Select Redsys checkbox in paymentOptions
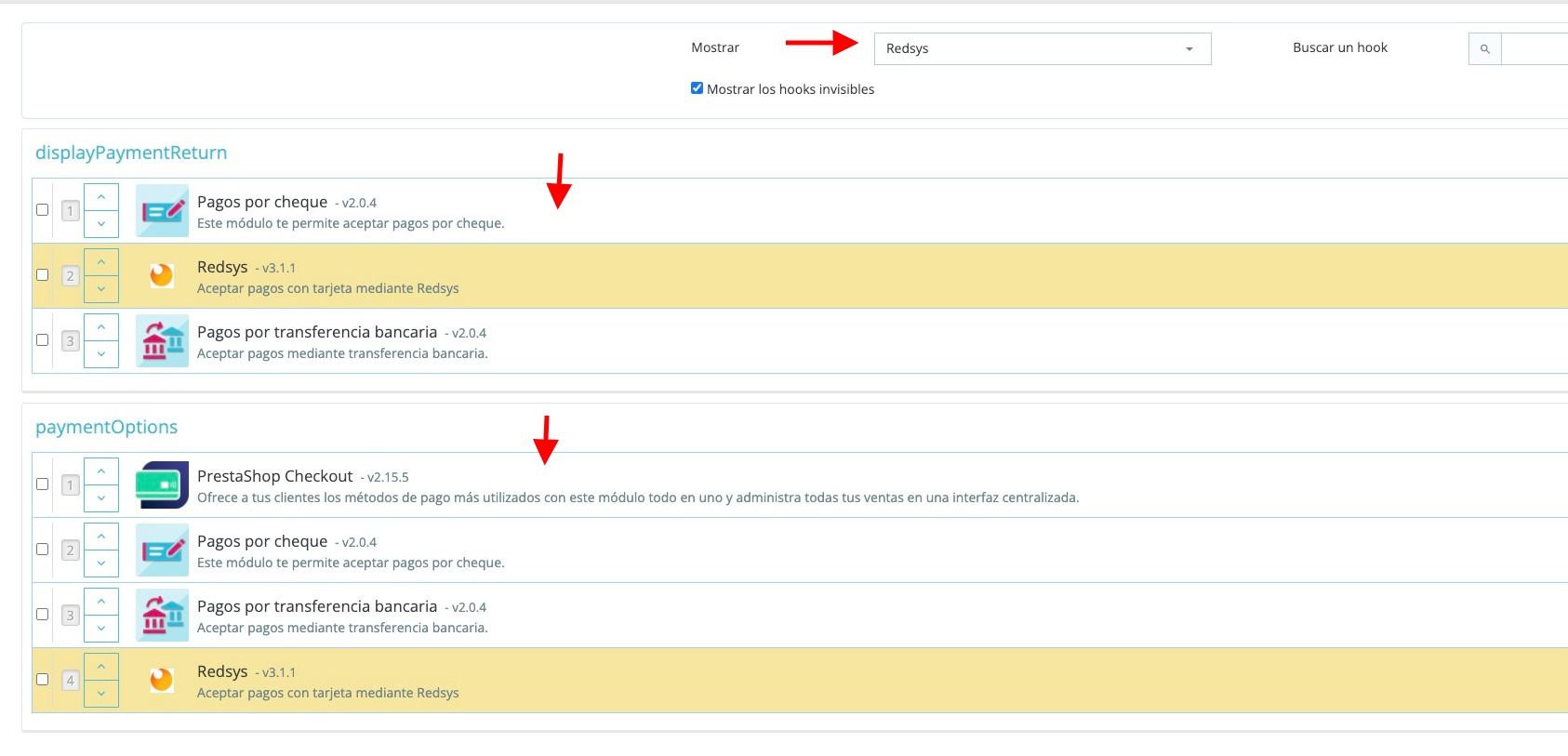Screen dimensions: 1568x756 pos(42,679)
